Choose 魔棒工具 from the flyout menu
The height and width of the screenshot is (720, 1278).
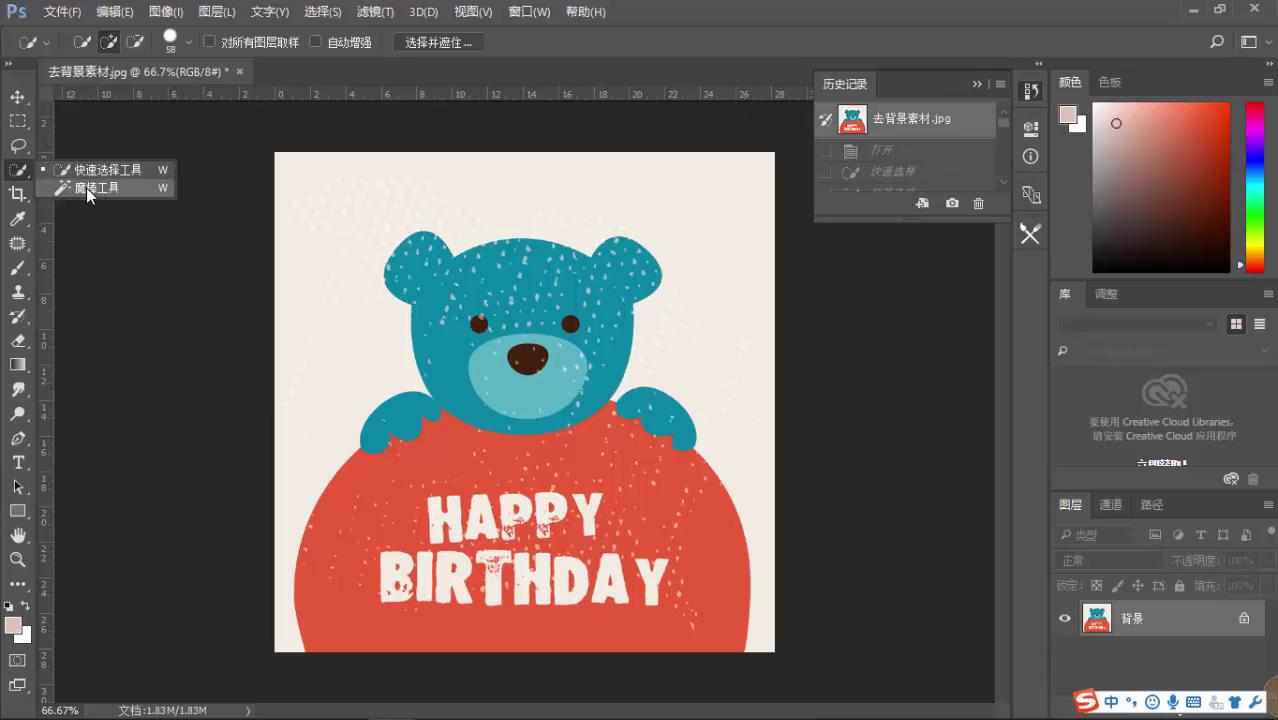pyautogui.click(x=97, y=188)
